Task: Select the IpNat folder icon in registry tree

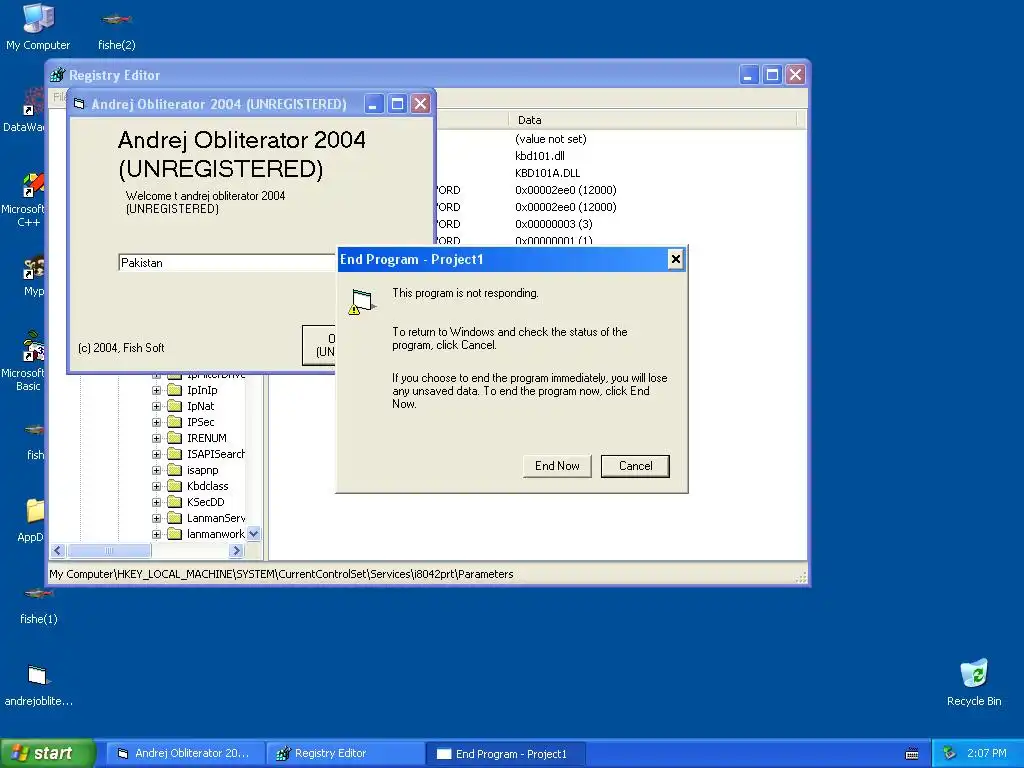Action: pos(174,406)
